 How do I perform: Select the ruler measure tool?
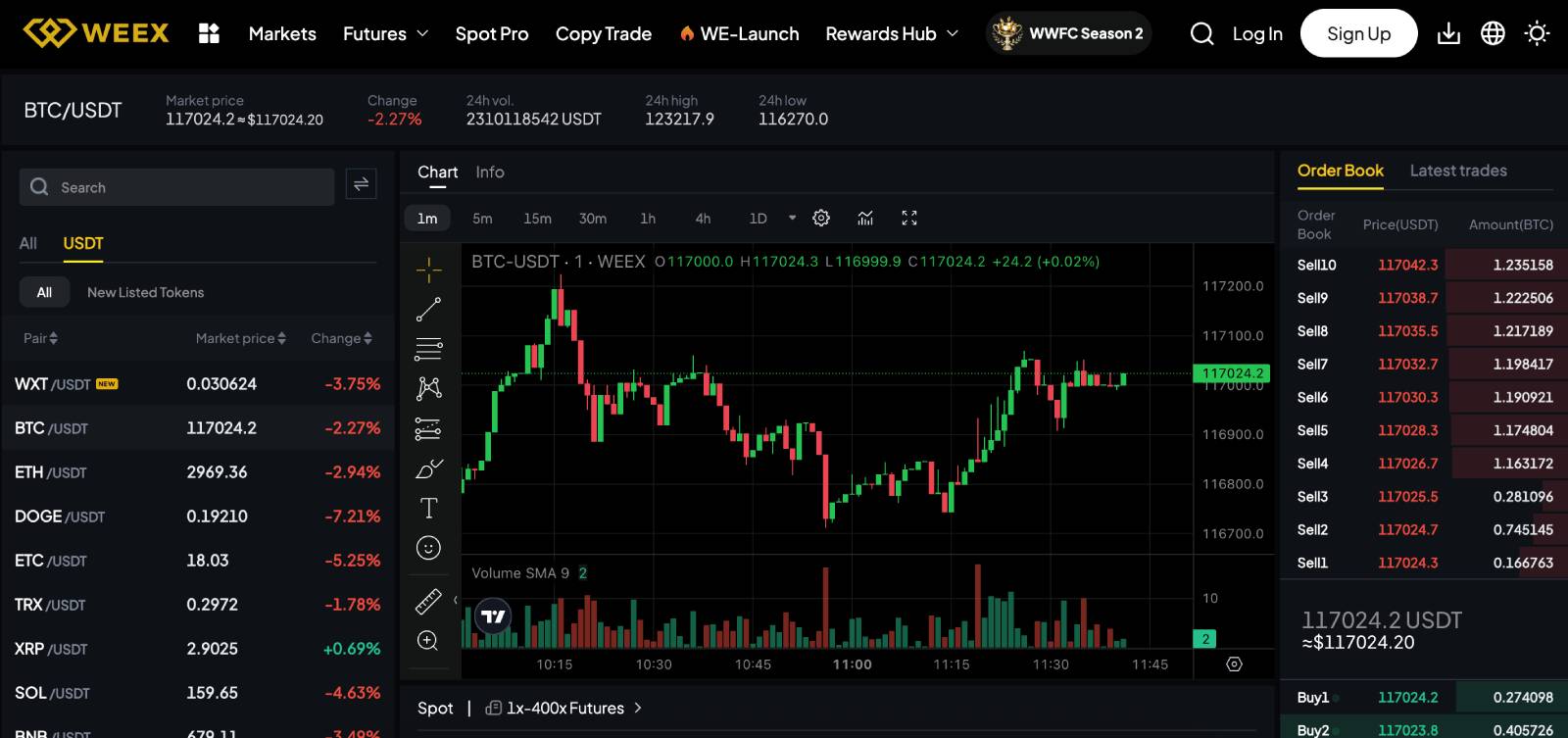tap(428, 601)
